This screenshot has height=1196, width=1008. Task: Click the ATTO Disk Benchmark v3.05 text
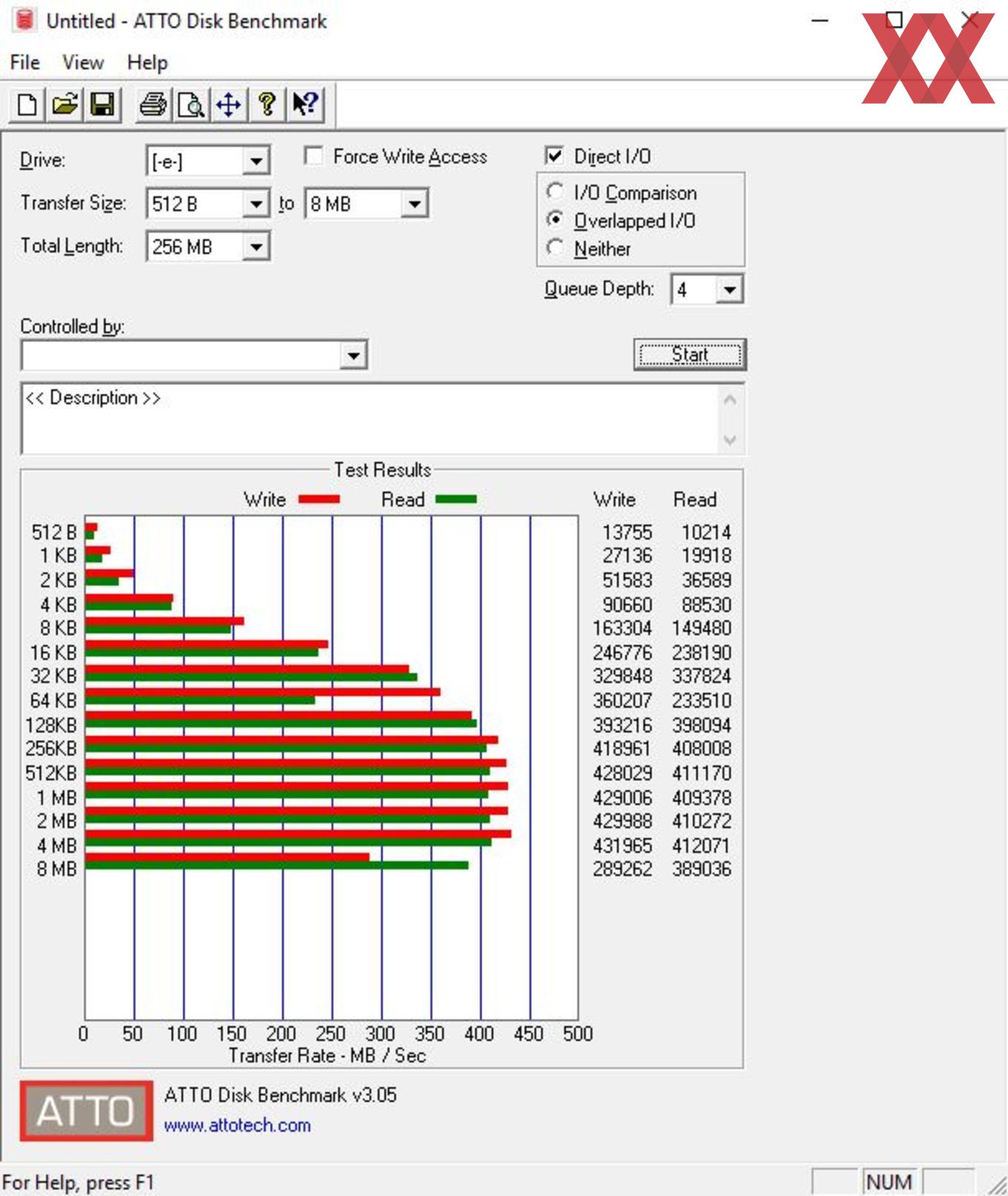click(x=280, y=1094)
